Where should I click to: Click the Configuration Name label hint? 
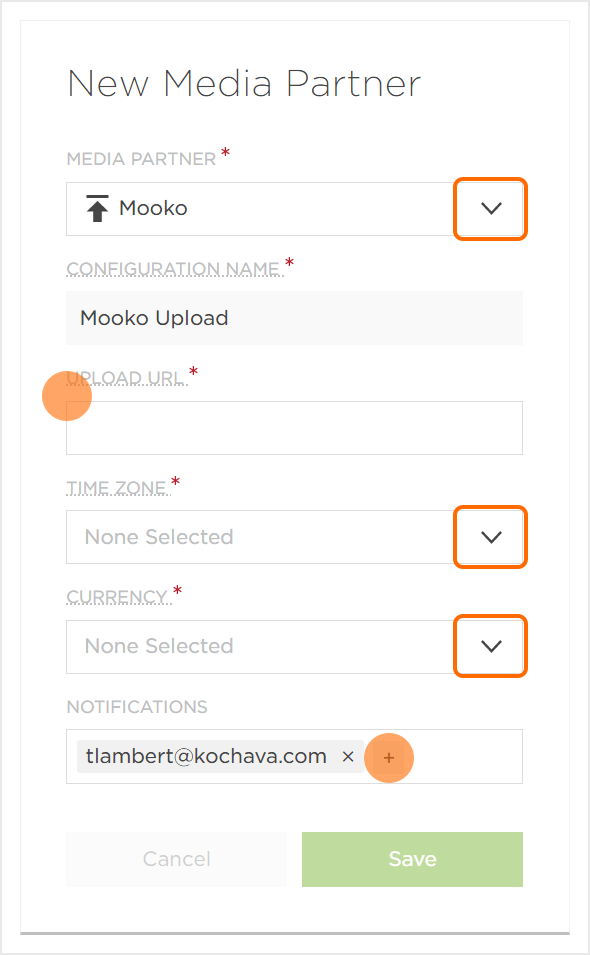tap(174, 269)
